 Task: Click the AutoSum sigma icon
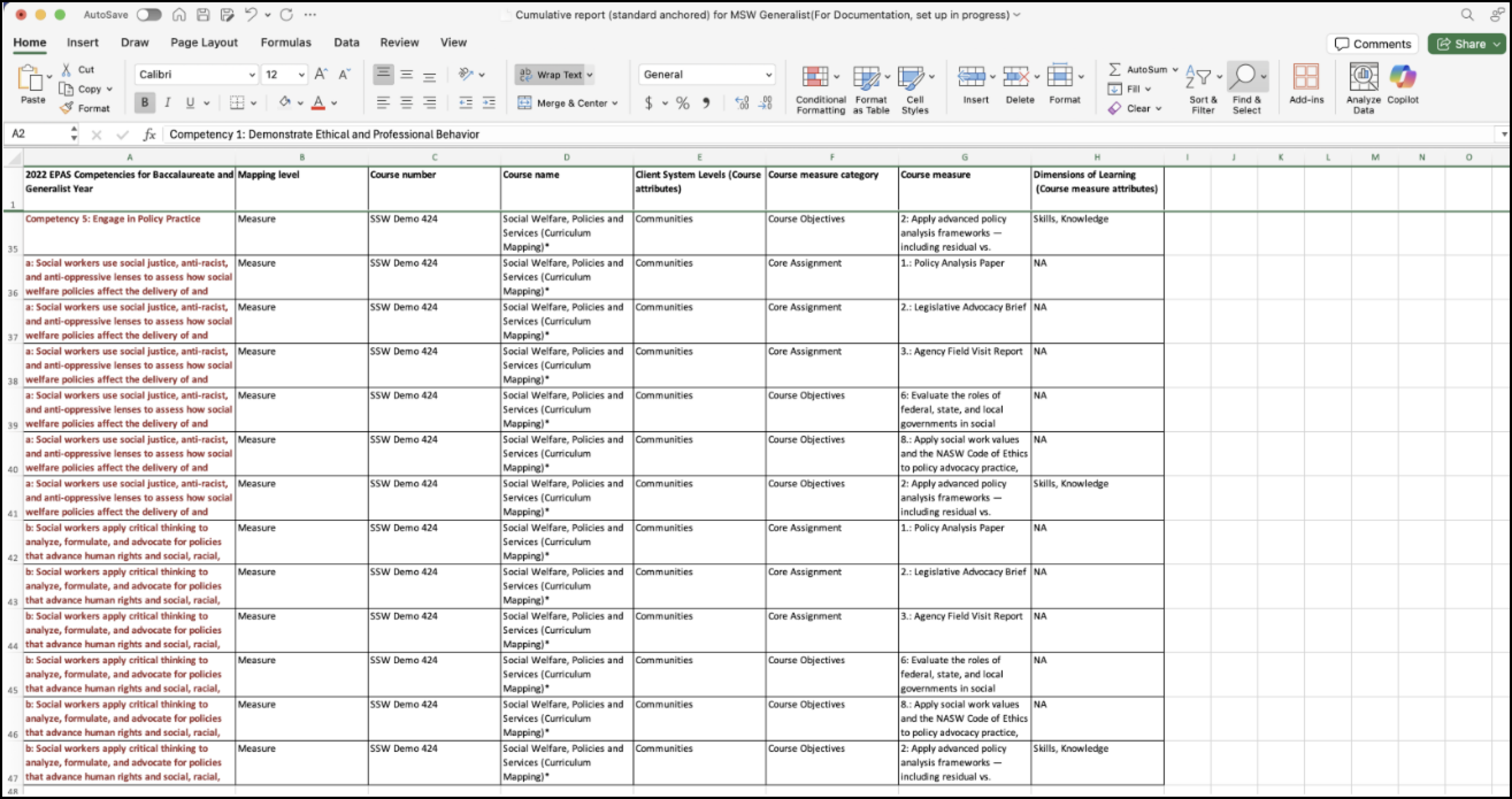pyautogui.click(x=1114, y=70)
